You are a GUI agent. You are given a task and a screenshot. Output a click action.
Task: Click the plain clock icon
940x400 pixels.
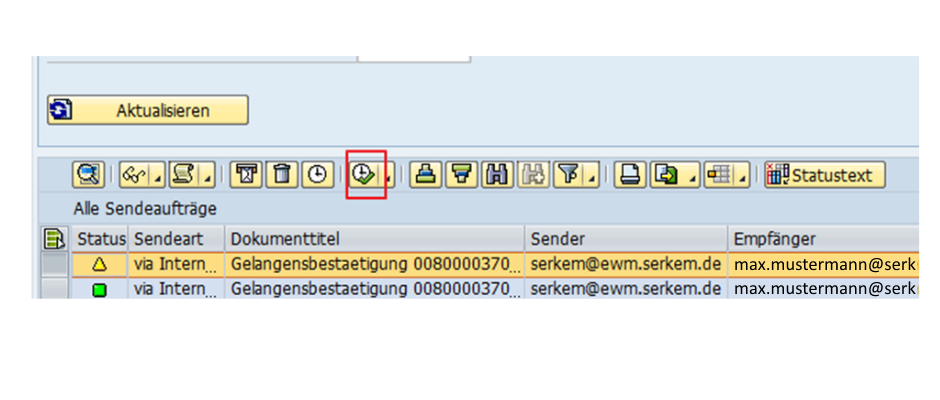click(x=318, y=175)
